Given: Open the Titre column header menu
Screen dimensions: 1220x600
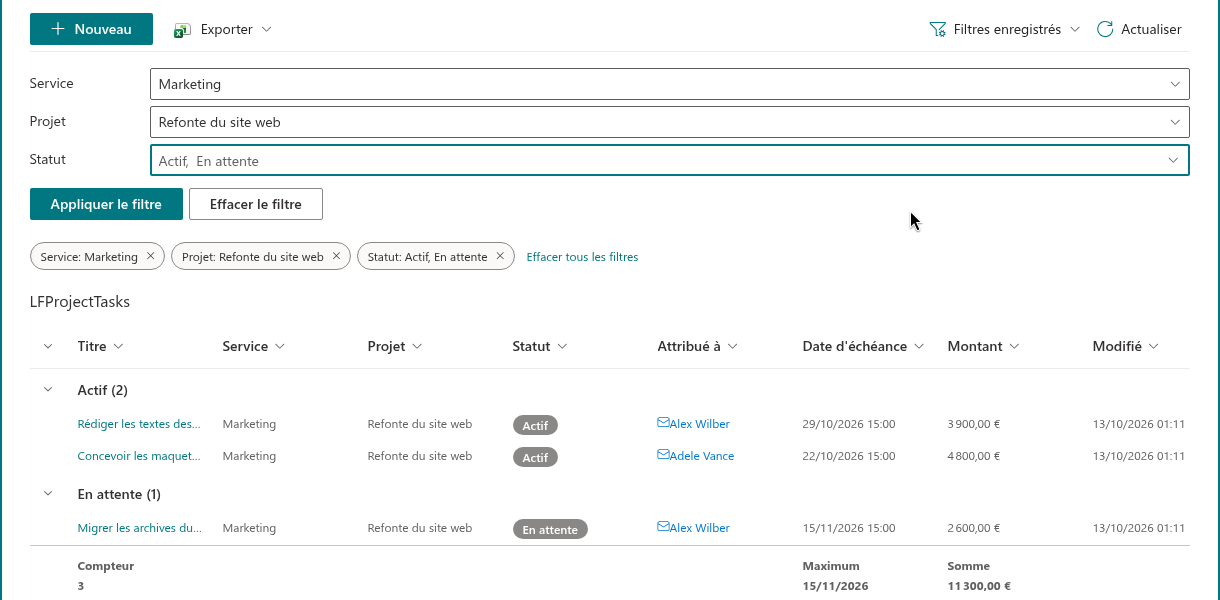Looking at the screenshot, I should pos(100,346).
